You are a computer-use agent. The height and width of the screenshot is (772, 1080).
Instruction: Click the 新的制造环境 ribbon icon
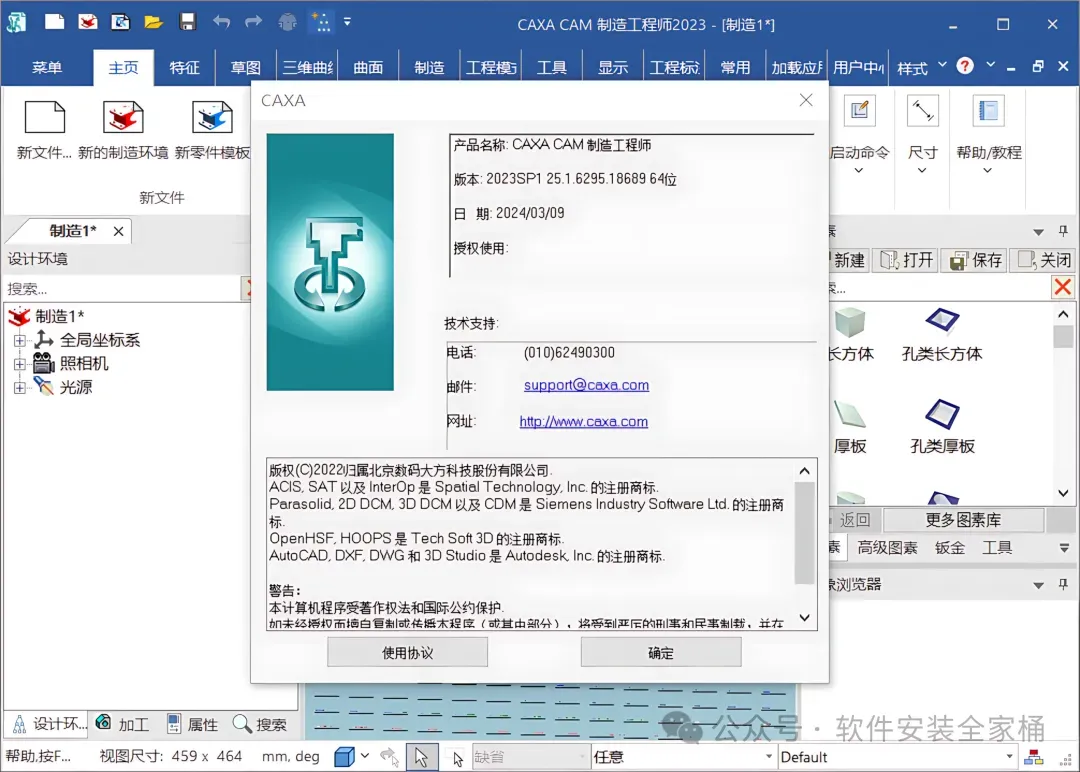pos(123,117)
